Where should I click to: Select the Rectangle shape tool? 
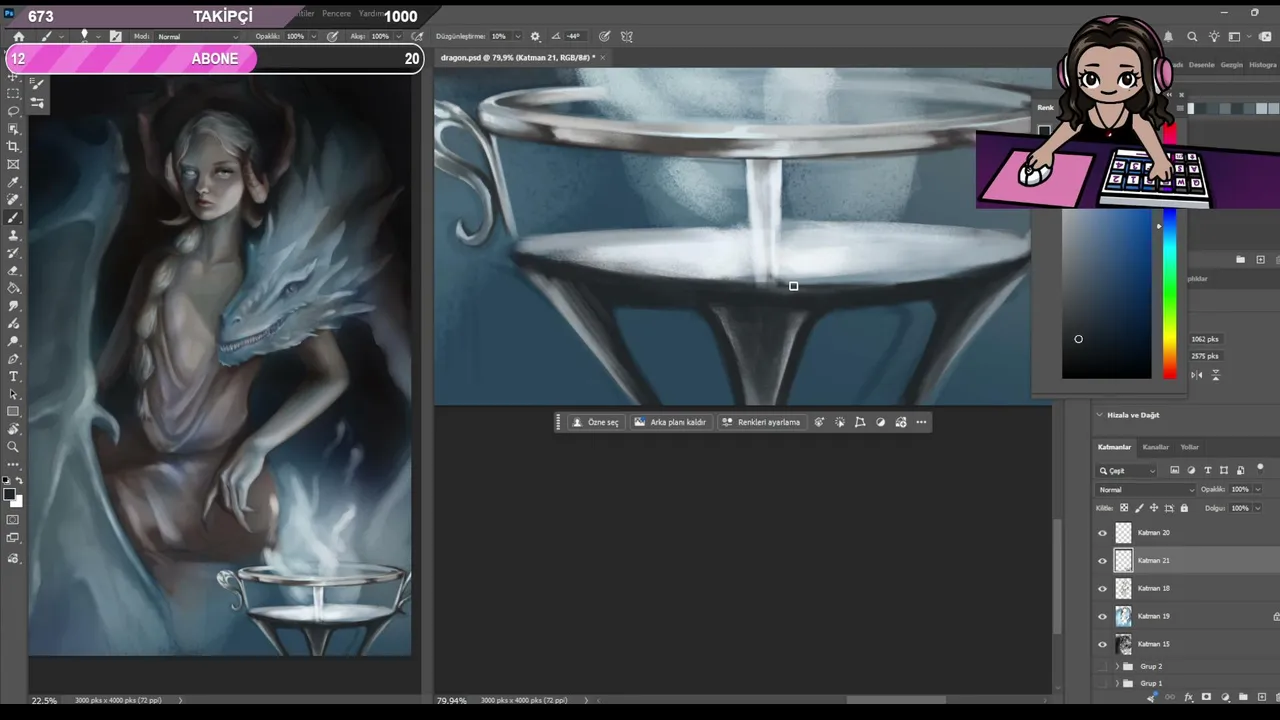13,412
